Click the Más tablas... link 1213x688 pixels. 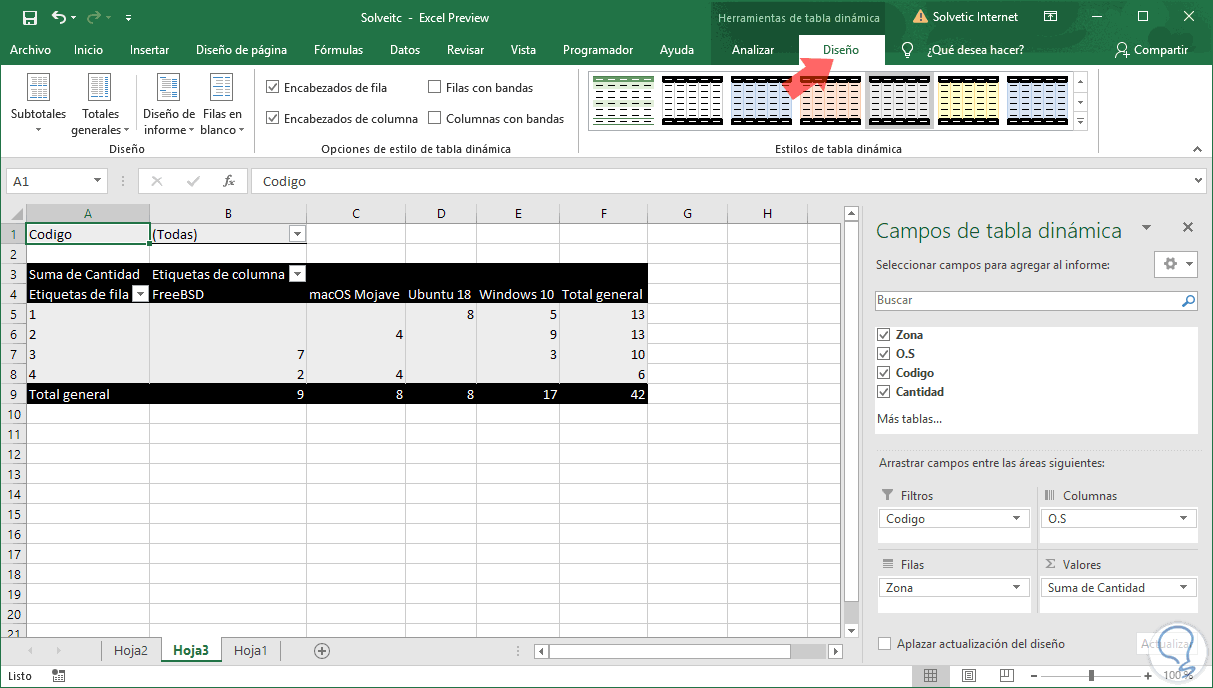908,418
